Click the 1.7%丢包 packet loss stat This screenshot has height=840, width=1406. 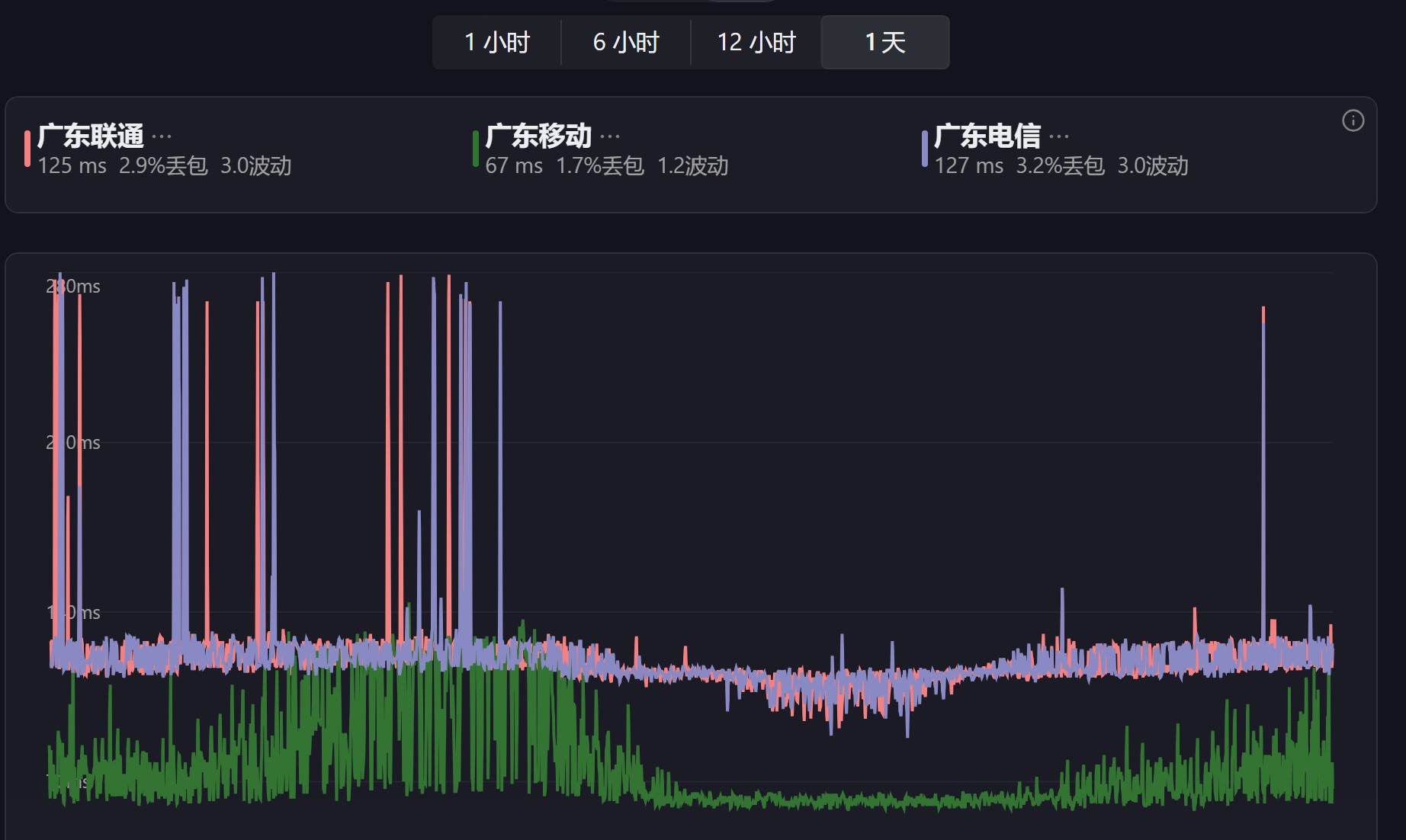click(x=599, y=166)
